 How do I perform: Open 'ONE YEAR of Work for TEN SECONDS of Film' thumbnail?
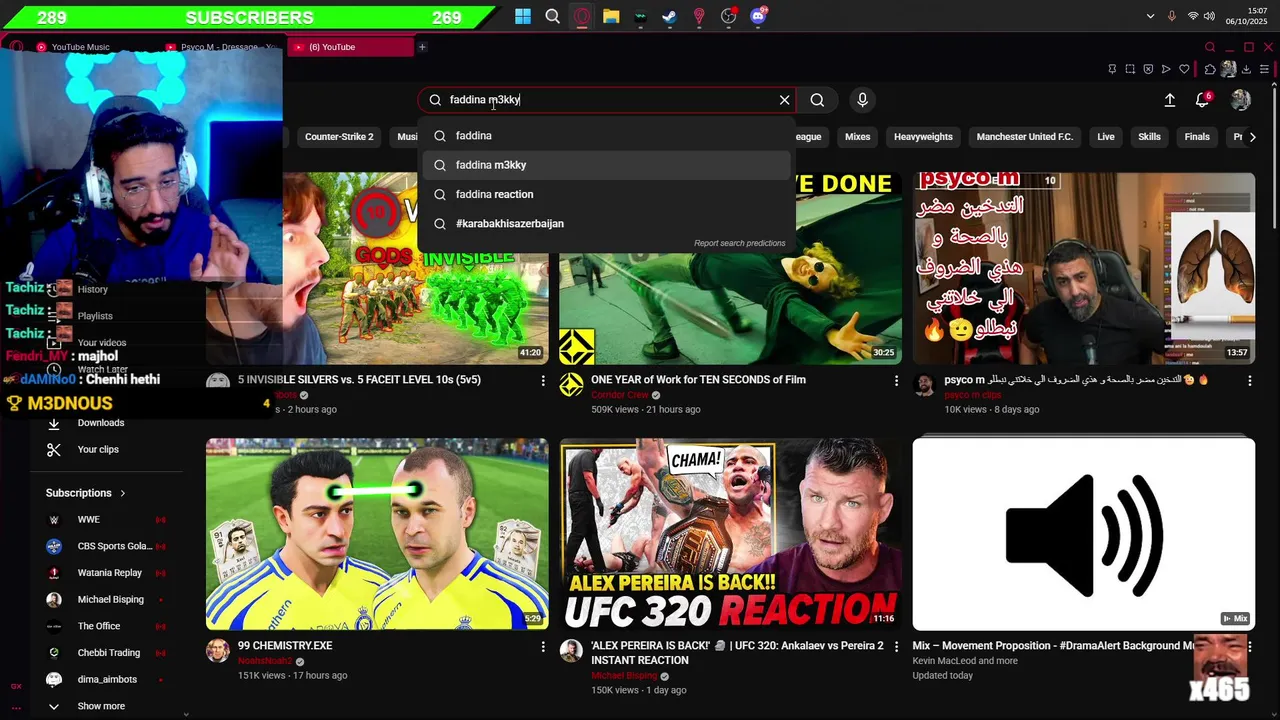pos(730,268)
